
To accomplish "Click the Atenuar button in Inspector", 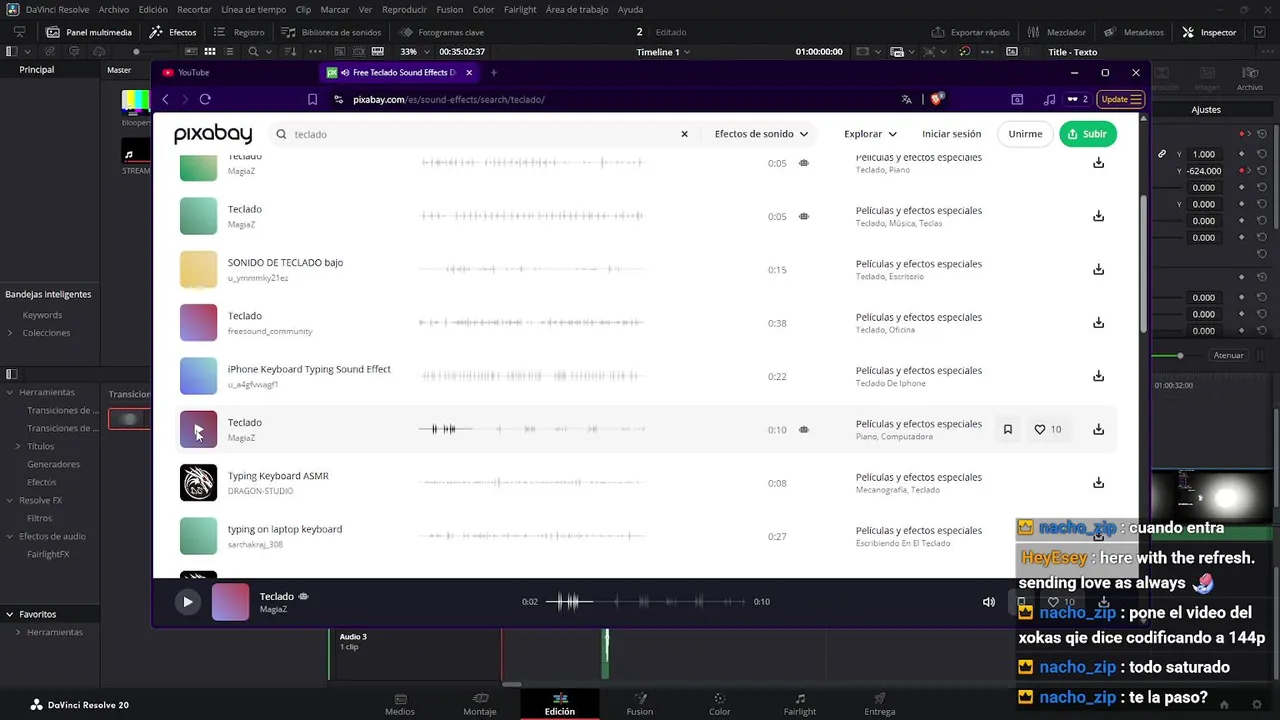I will (1228, 355).
